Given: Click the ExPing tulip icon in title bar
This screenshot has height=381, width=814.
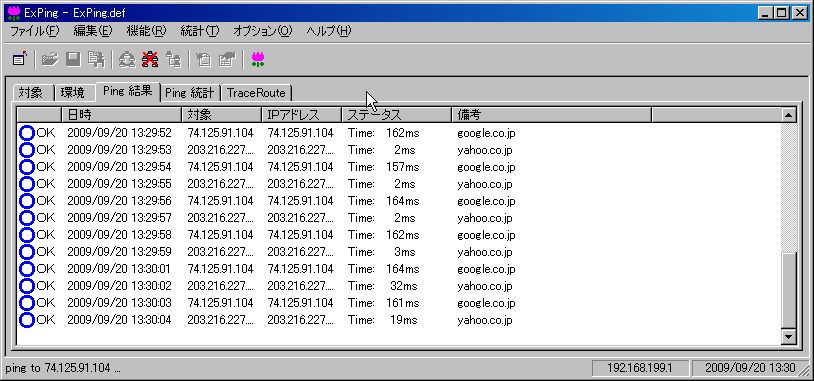Looking at the screenshot, I should tap(13, 12).
